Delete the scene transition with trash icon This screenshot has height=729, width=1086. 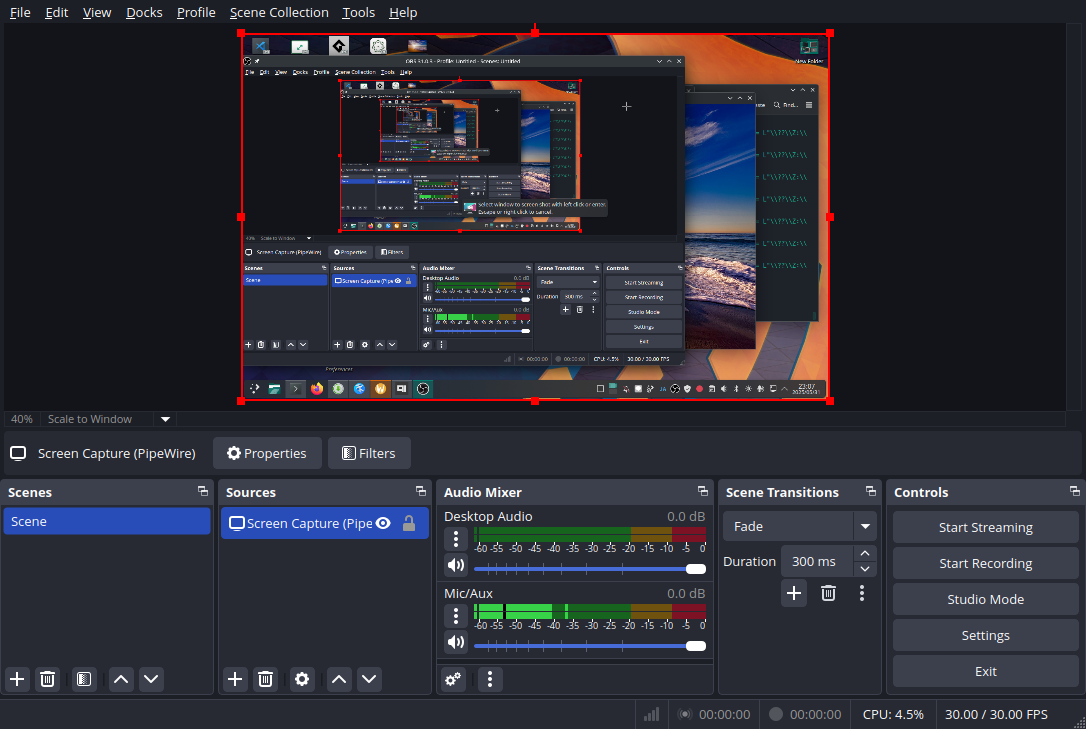pos(828,593)
